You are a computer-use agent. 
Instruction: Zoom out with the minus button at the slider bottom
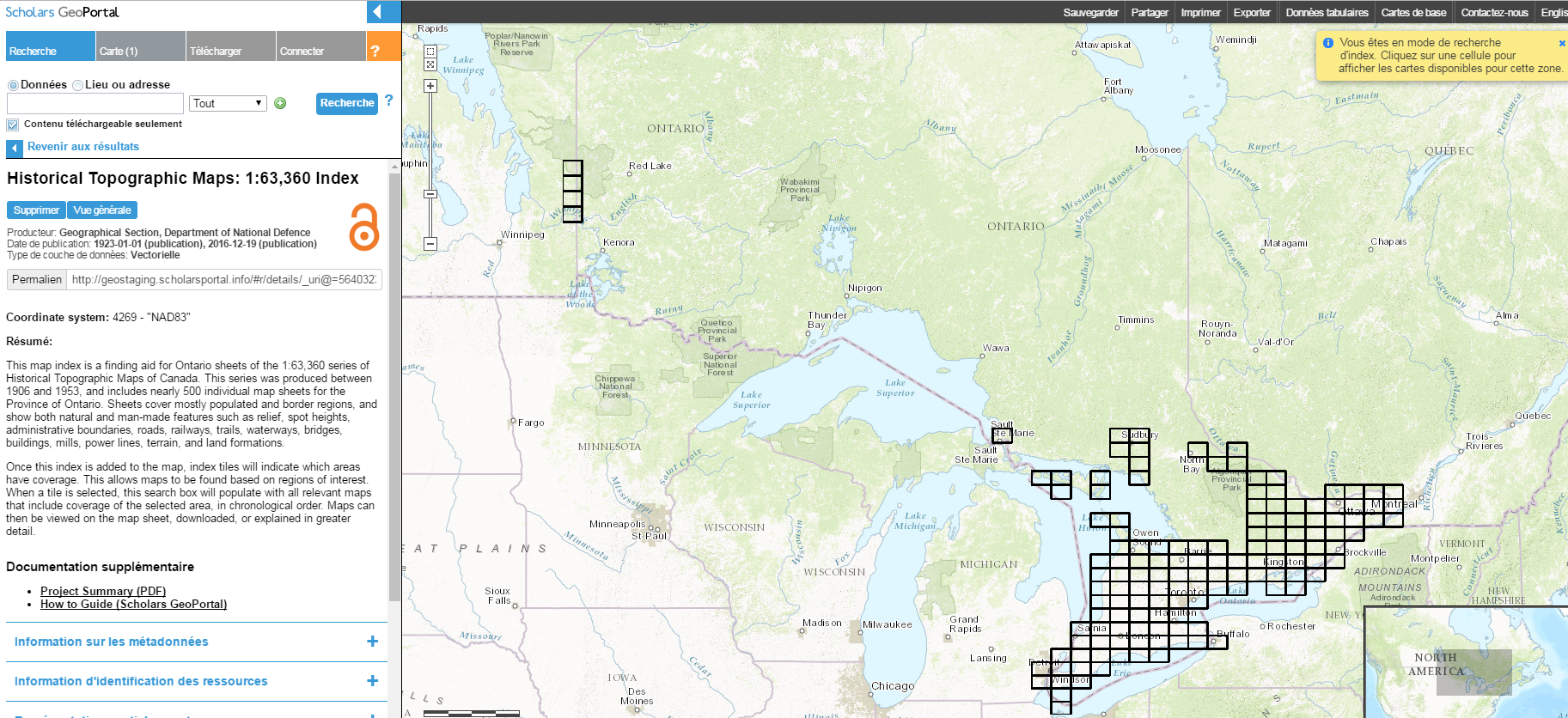point(430,244)
